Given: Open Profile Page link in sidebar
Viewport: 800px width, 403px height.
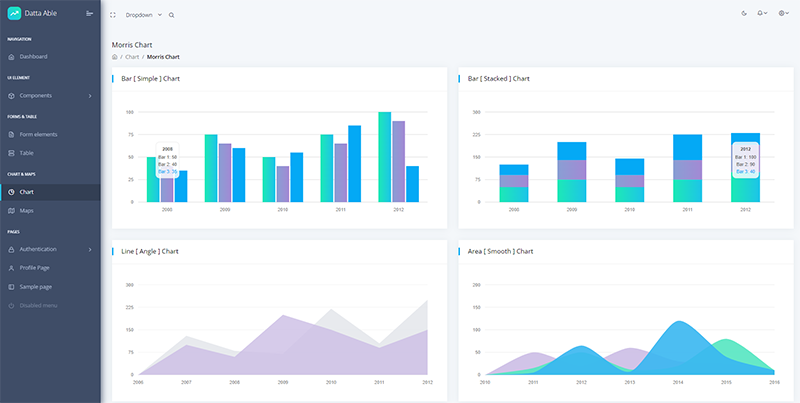Looking at the screenshot, I should tap(50, 268).
